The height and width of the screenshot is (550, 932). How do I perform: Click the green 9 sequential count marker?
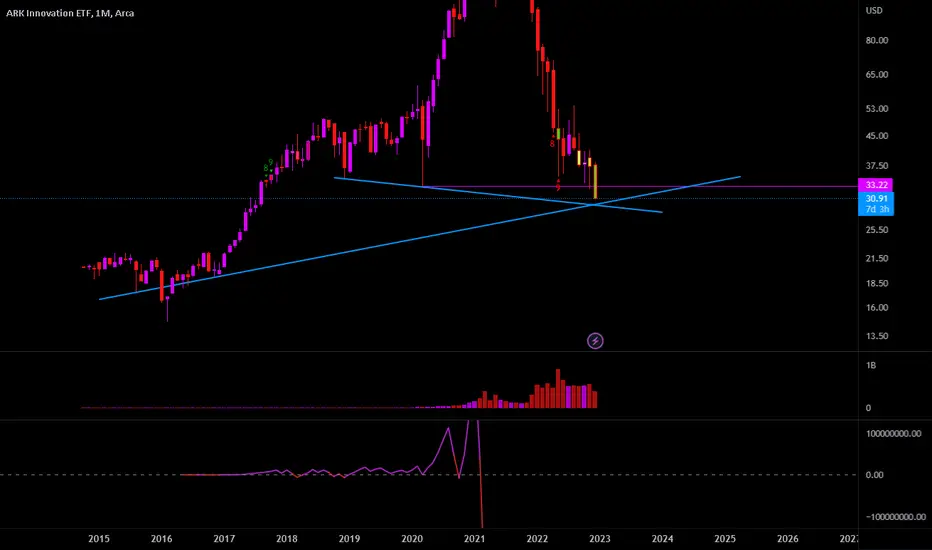click(271, 162)
